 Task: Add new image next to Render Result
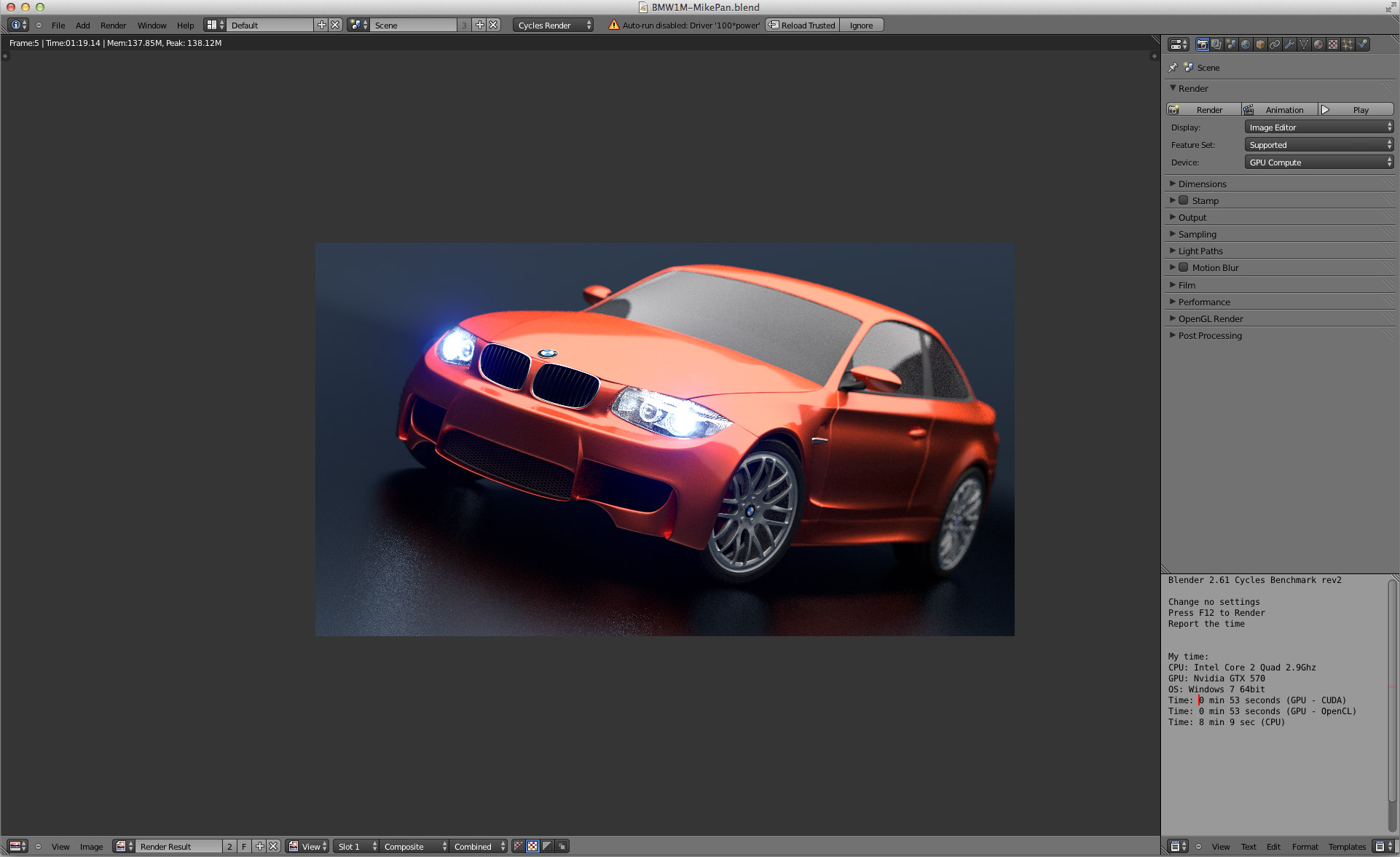(x=260, y=846)
